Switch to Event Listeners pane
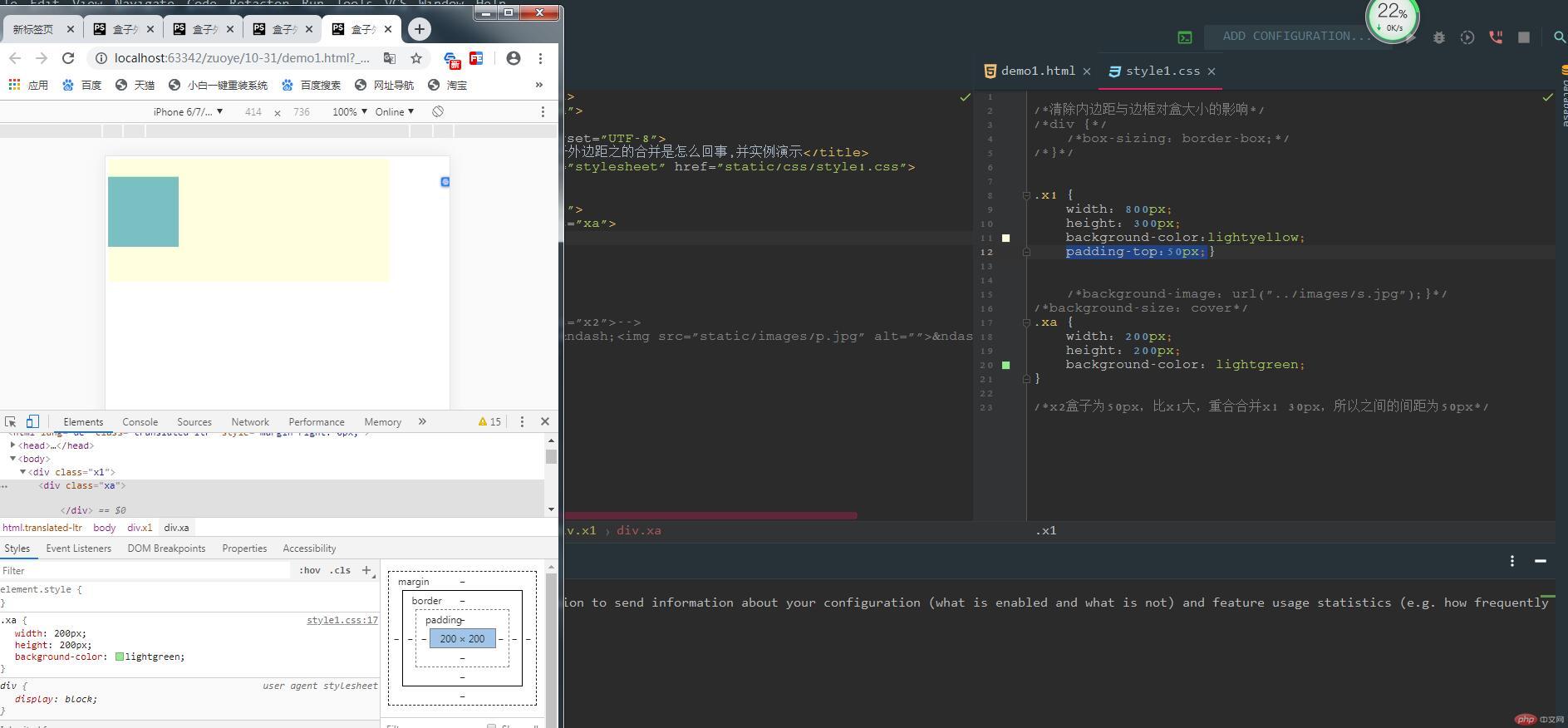The height and width of the screenshot is (728, 1568). [x=78, y=548]
